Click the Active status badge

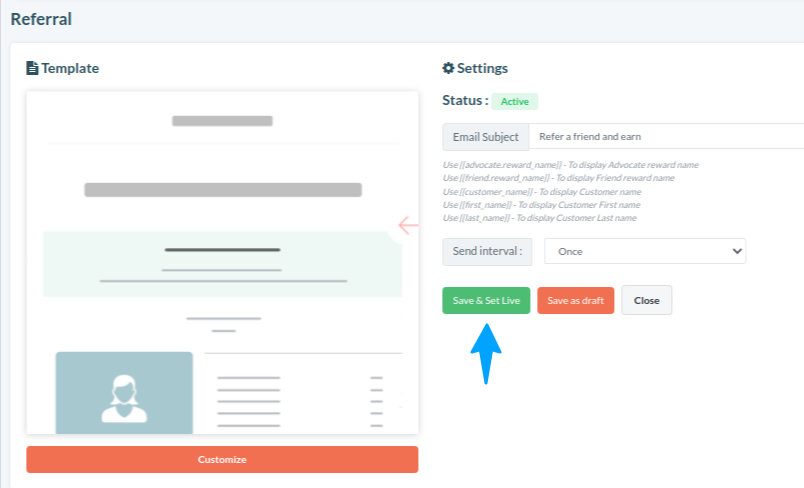tap(515, 101)
